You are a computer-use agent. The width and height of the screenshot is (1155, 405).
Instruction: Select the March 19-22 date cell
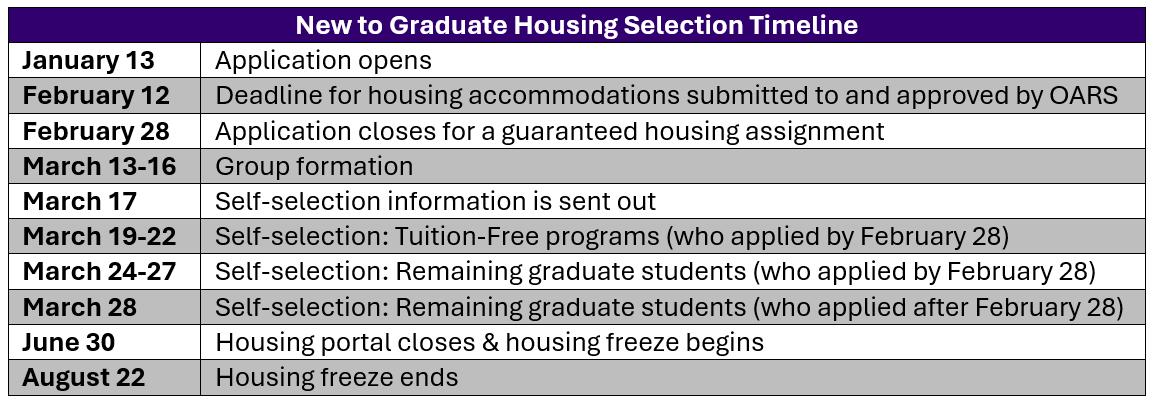point(105,237)
